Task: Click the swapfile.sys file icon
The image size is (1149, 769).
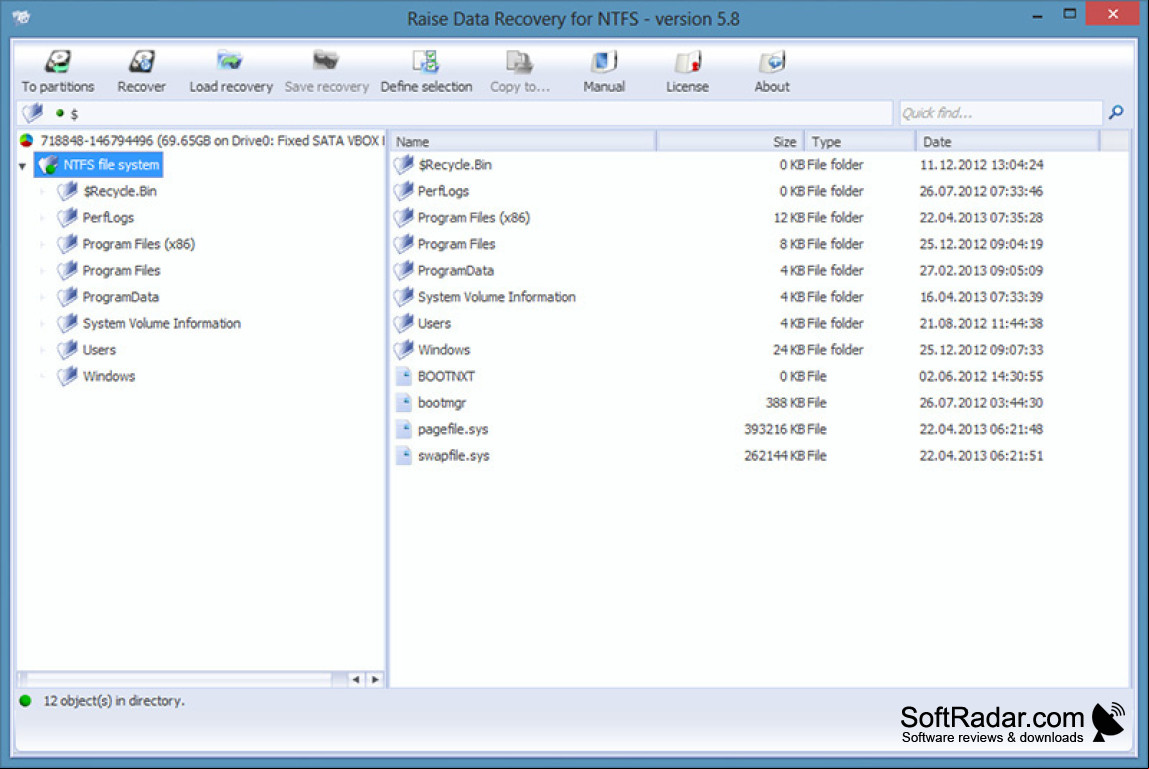Action: [x=404, y=455]
